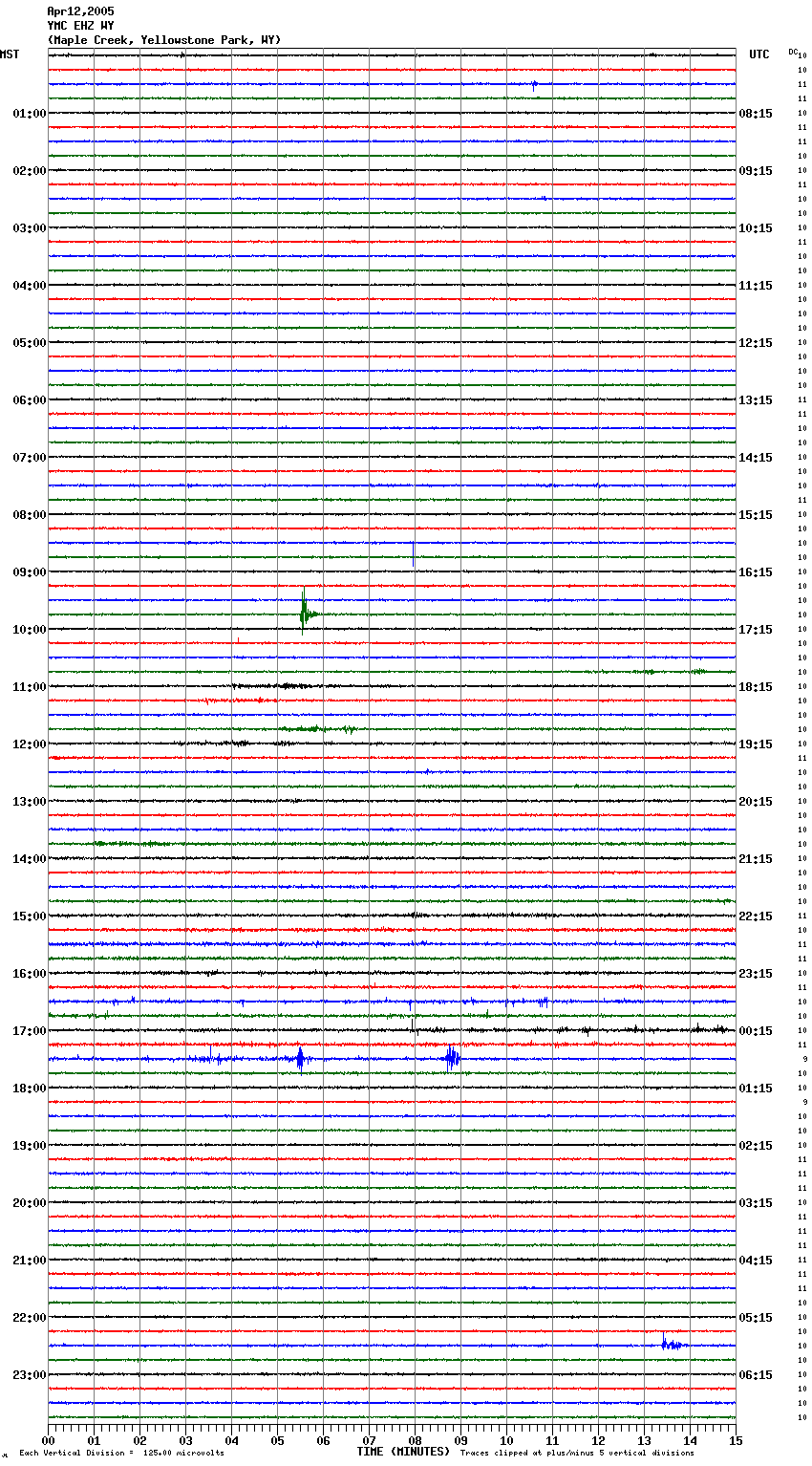Select the '03:00' MST hour label
The width and height of the screenshot is (812, 1466).
coord(29,228)
